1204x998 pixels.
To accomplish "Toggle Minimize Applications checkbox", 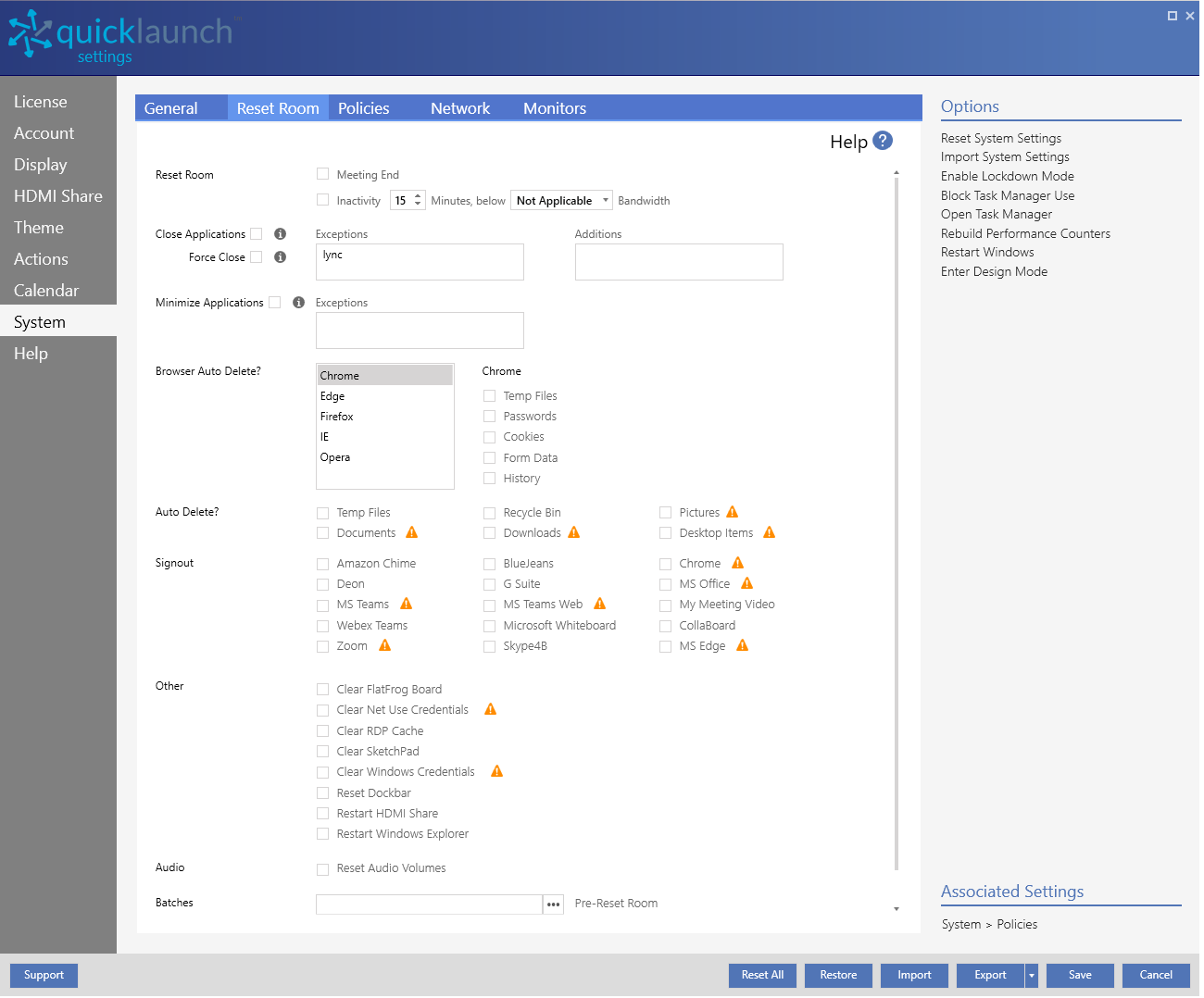I will [x=274, y=303].
